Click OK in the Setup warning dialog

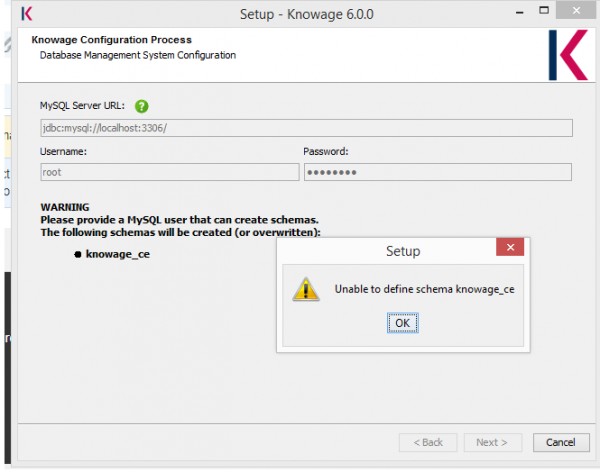click(x=403, y=323)
